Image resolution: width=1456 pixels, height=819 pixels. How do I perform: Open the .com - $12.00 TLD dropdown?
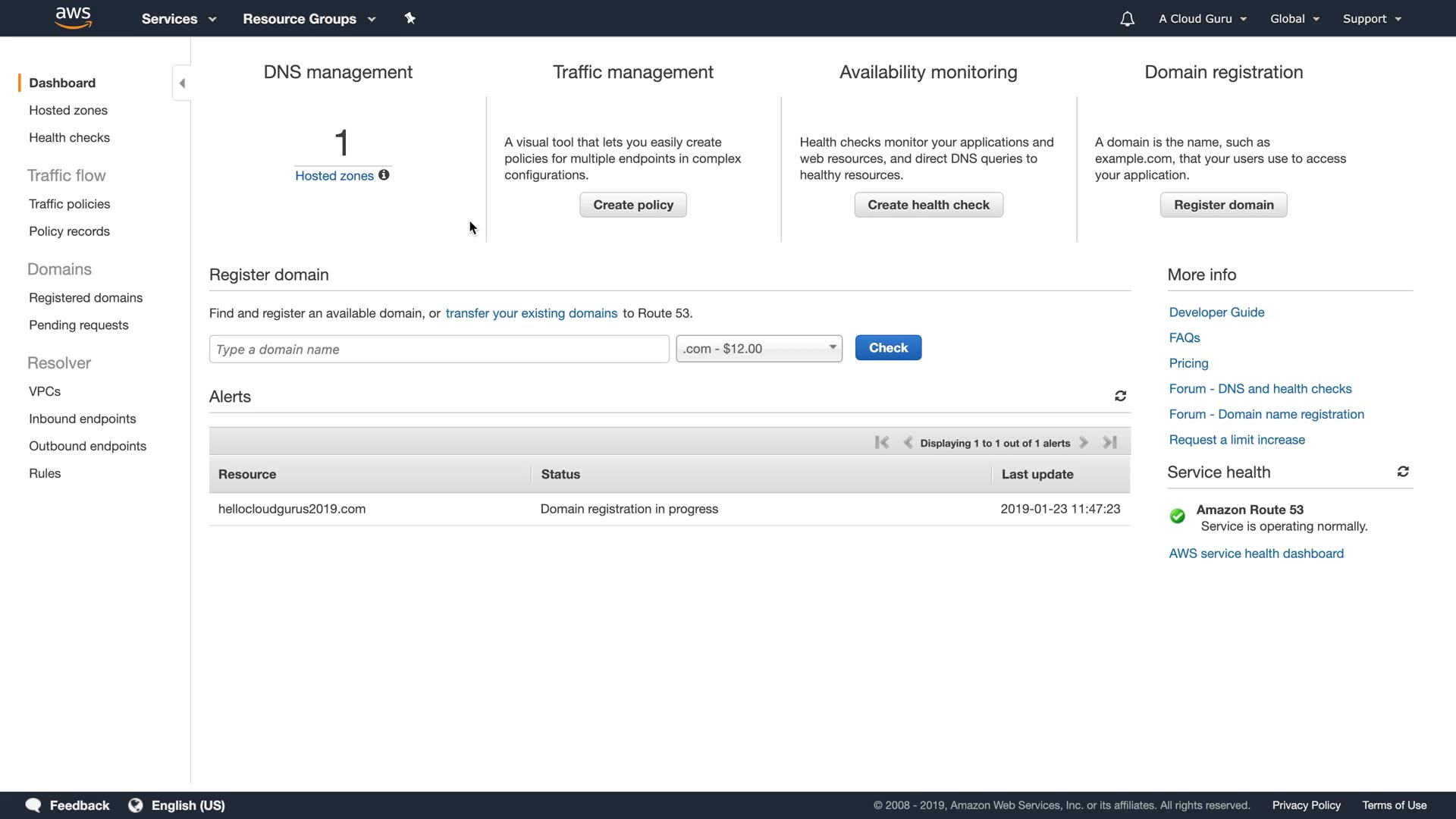758,349
